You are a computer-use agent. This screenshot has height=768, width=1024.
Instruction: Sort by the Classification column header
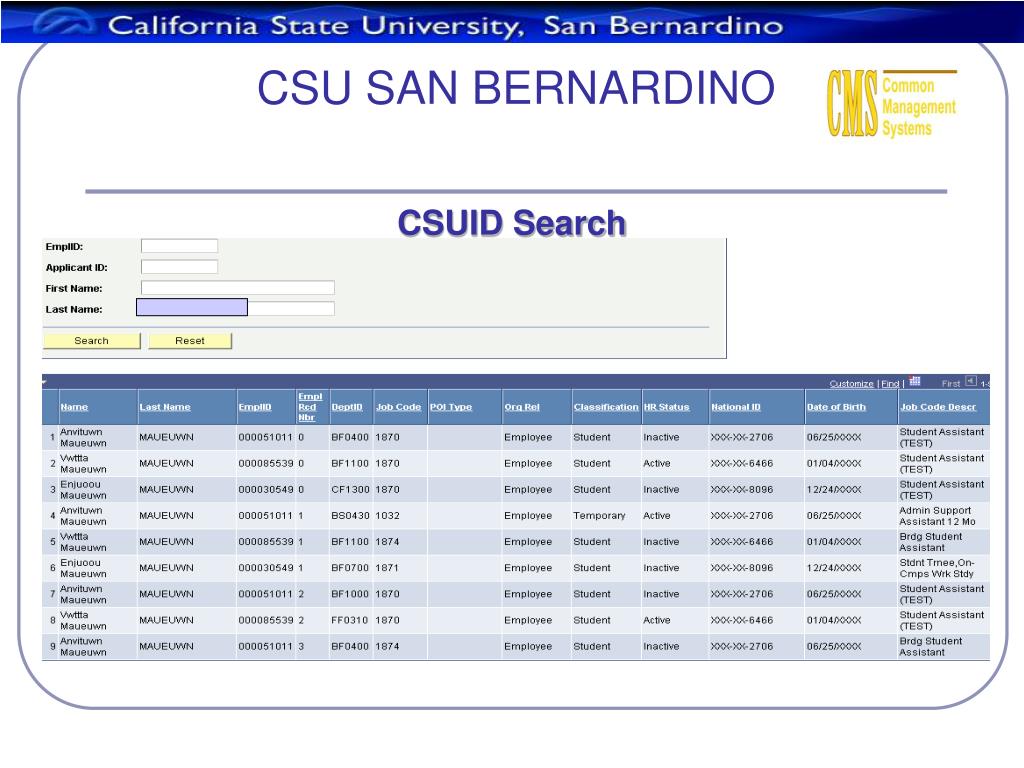click(606, 407)
